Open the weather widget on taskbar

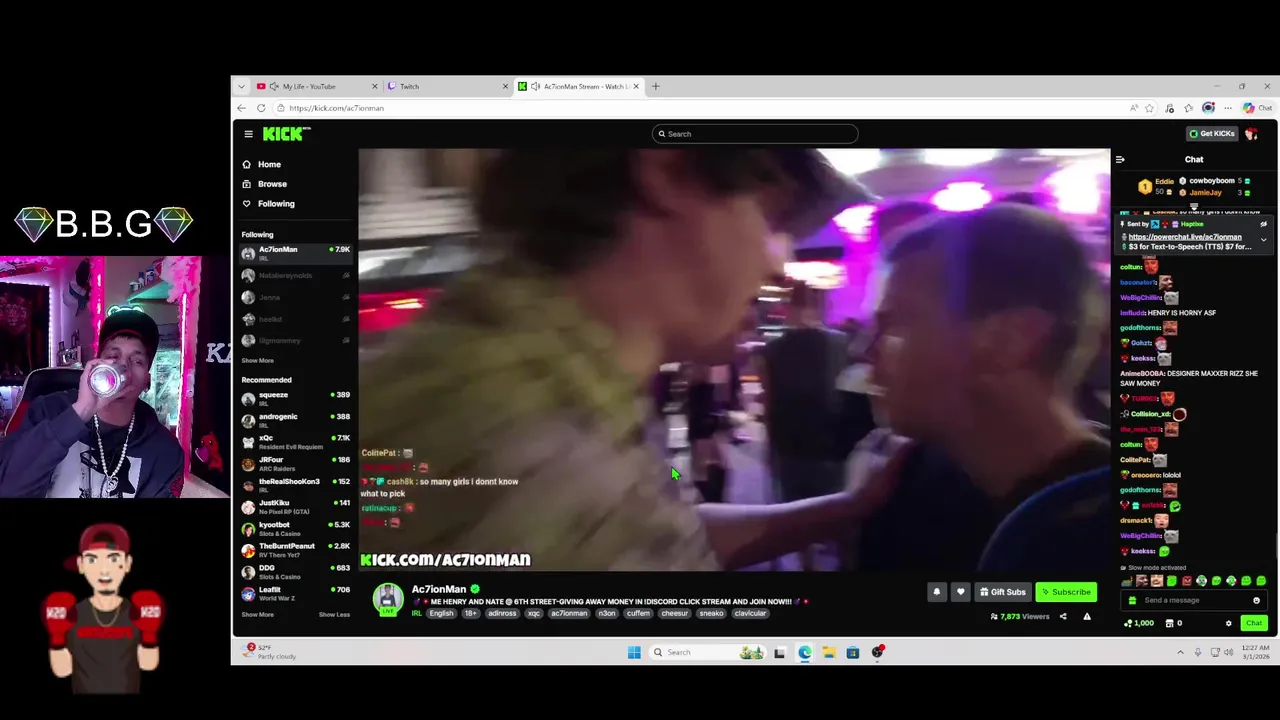tap(271, 652)
